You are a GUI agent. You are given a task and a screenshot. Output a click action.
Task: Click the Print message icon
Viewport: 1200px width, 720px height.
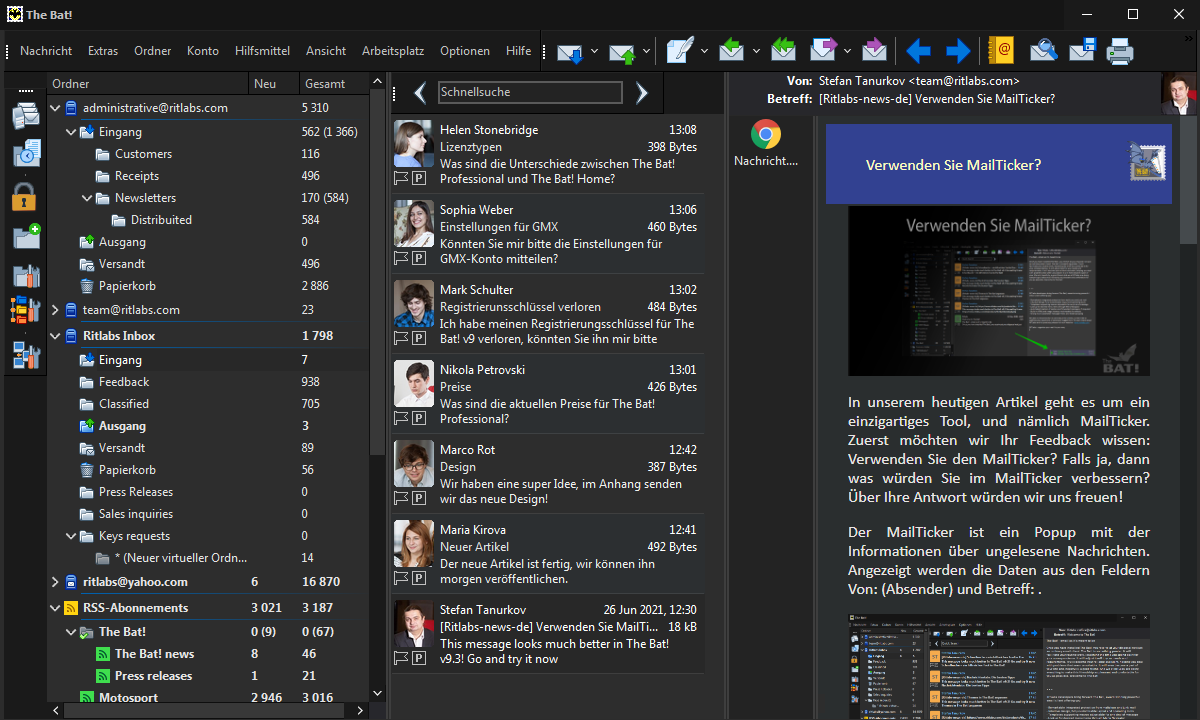point(1119,51)
